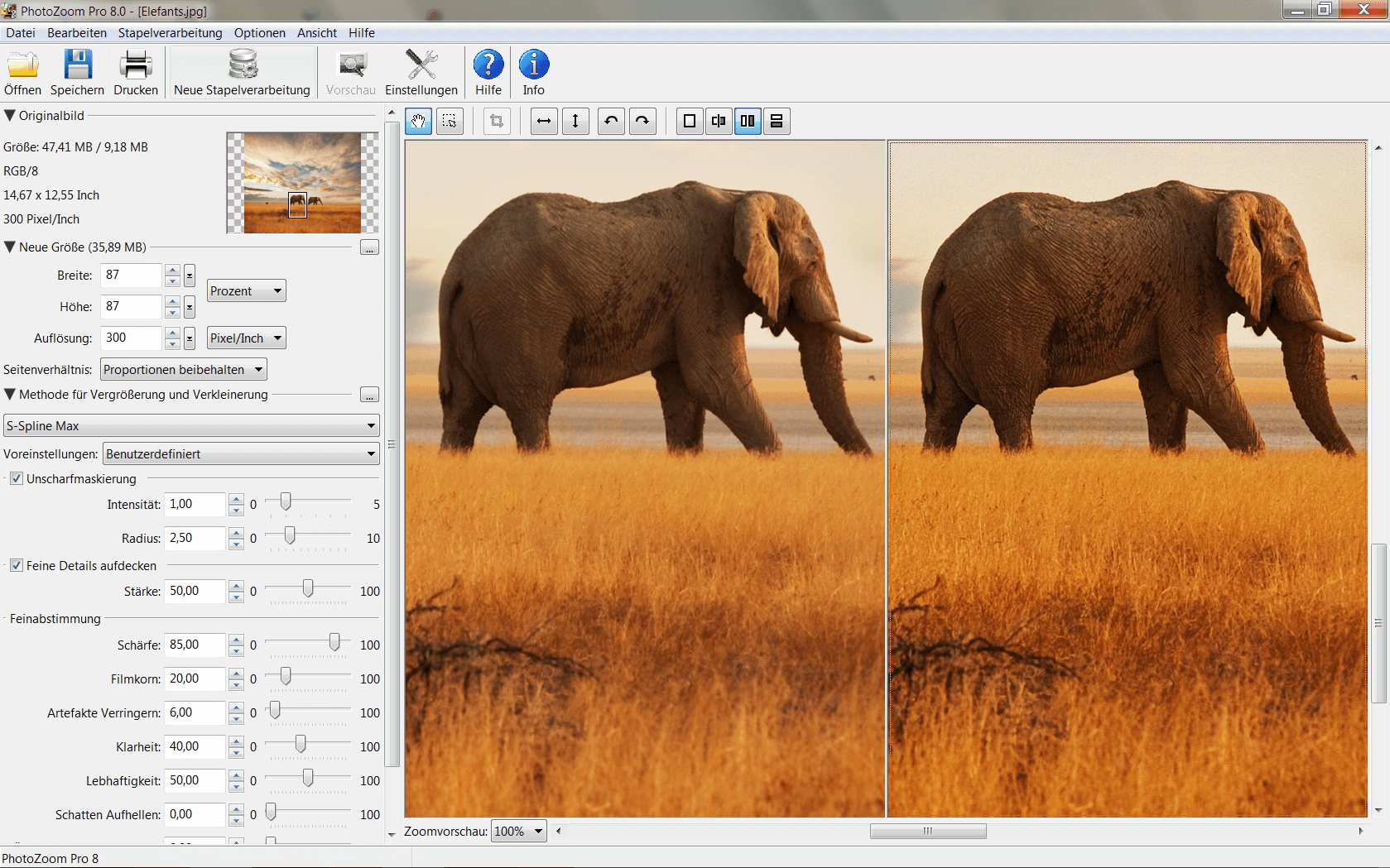Open the S-Spline Max method dropdown

[x=192, y=425]
